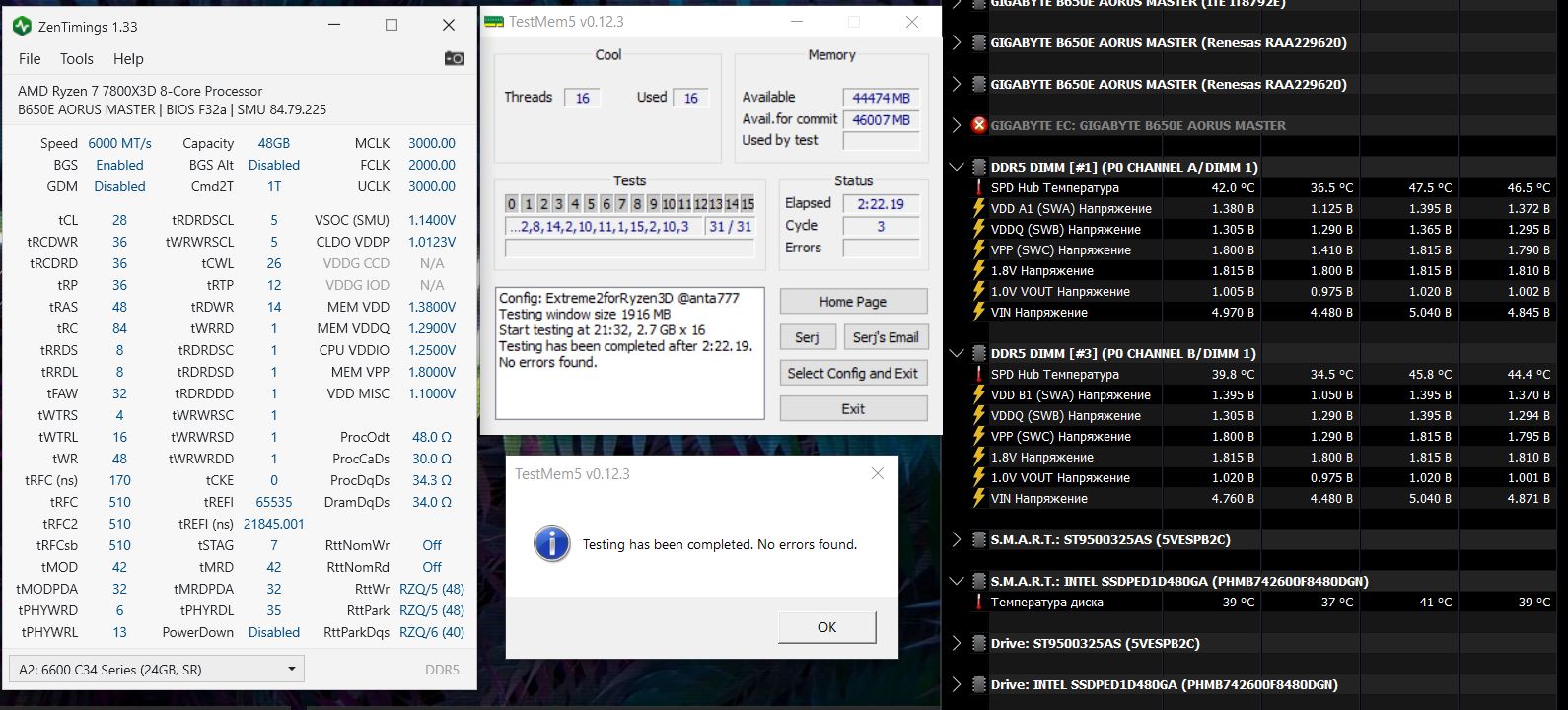This screenshot has width=1568, height=710.
Task: Click the thermometer icon of DIMM [#1] SPD Hub
Action: [x=978, y=187]
